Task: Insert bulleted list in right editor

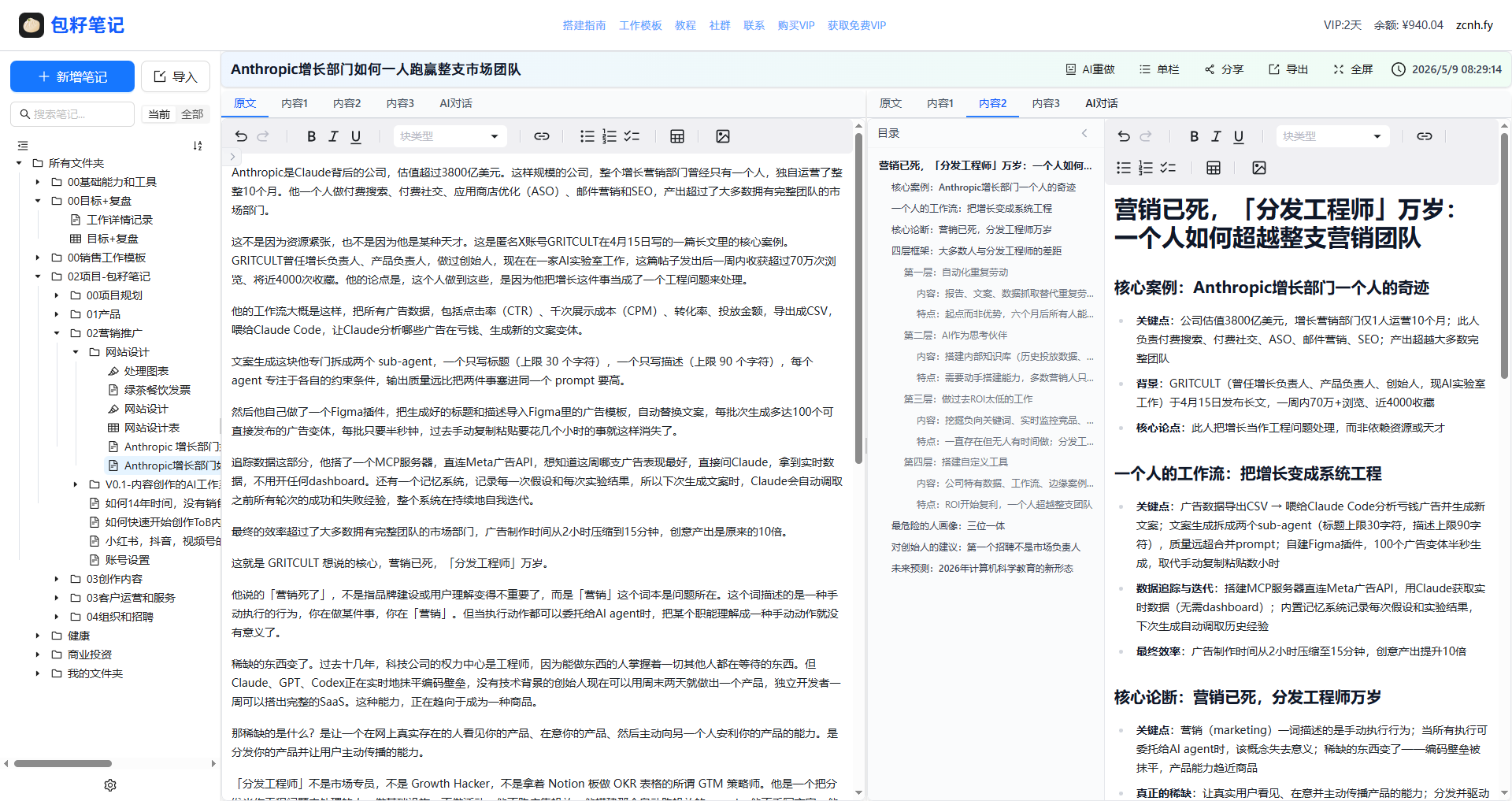Action: click(x=1124, y=168)
